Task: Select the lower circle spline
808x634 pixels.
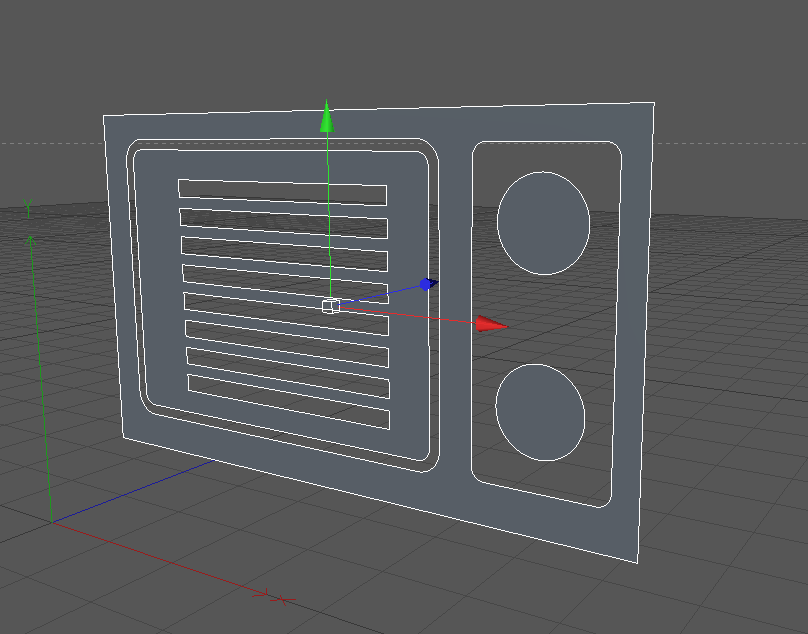Action: [x=540, y=412]
